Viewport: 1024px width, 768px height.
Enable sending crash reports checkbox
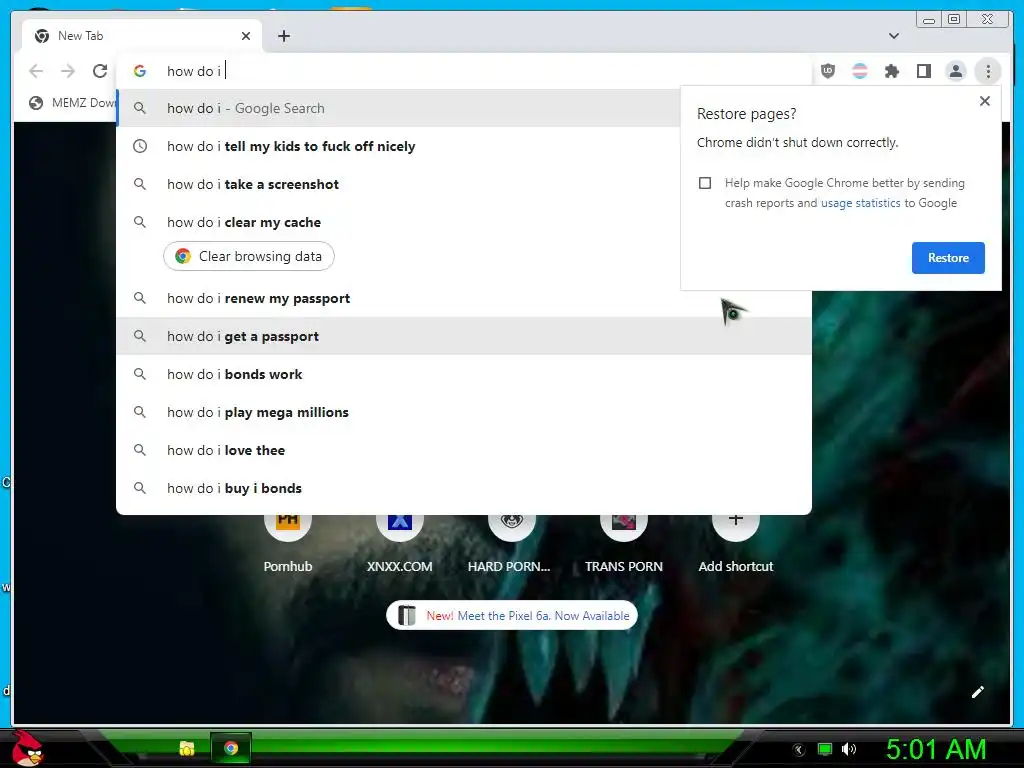[705, 183]
